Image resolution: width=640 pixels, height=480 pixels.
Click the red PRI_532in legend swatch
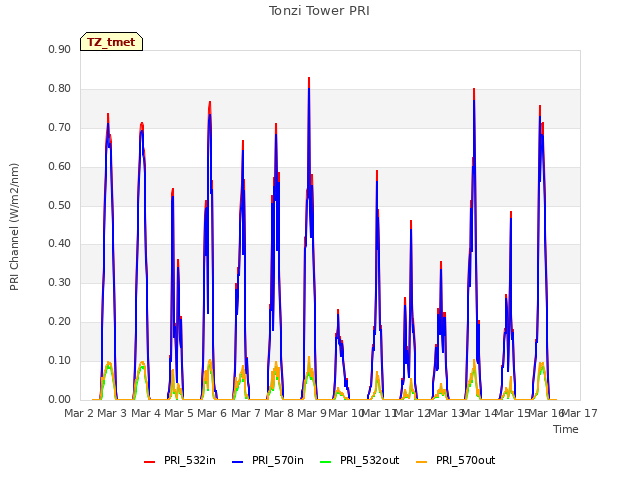[149, 461]
